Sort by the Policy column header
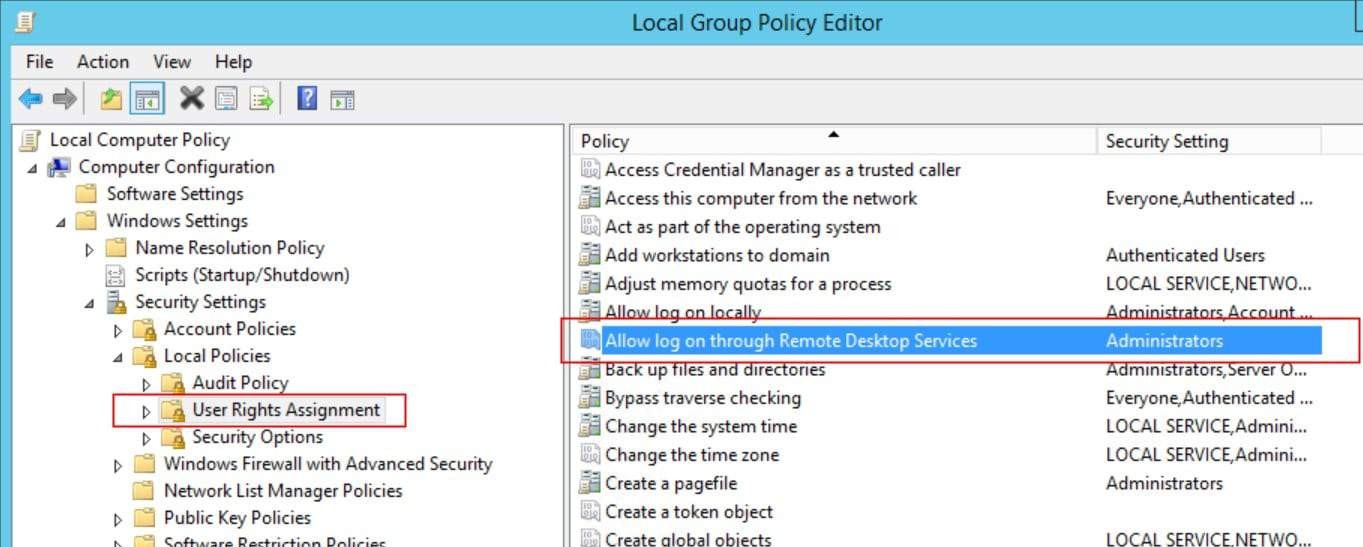Viewport: 1363px width, 547px height. [x=834, y=140]
